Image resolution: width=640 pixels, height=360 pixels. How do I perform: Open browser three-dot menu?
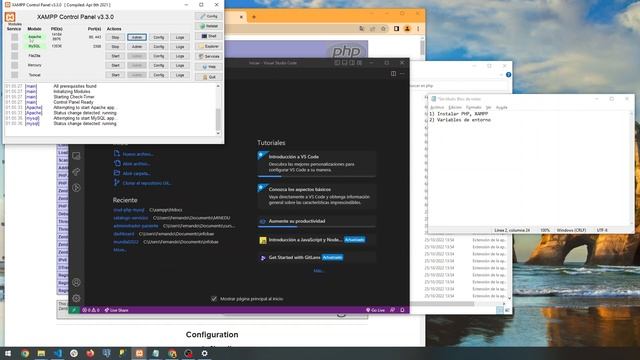418,29
